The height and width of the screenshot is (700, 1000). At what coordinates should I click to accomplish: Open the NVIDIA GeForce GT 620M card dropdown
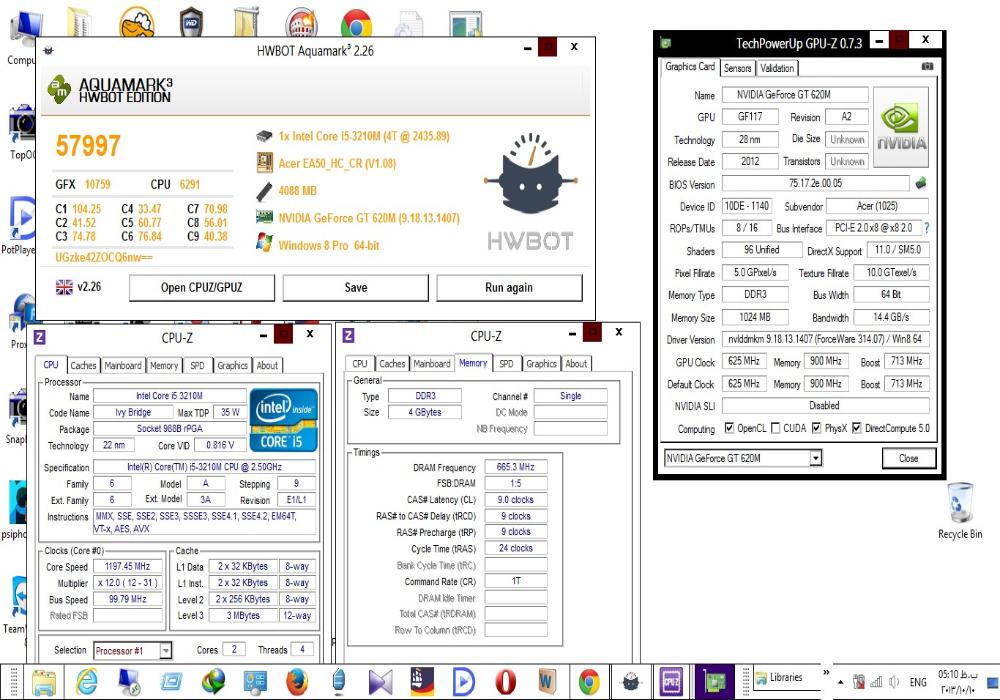point(816,458)
